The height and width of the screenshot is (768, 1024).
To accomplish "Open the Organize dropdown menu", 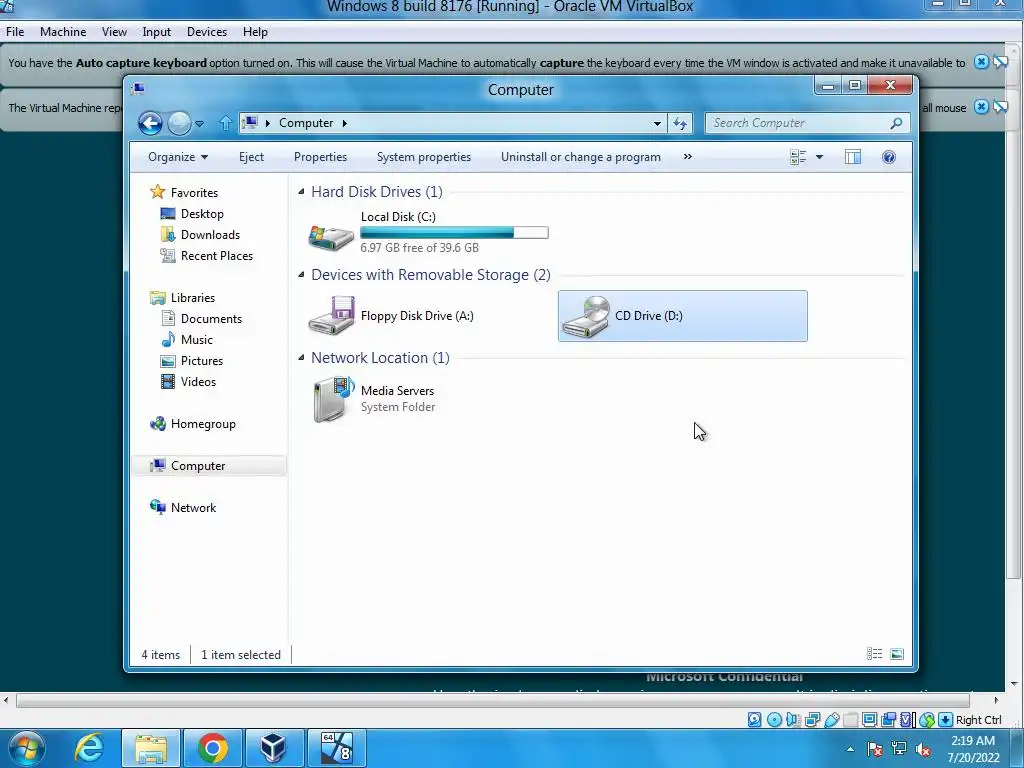I will click(x=178, y=157).
